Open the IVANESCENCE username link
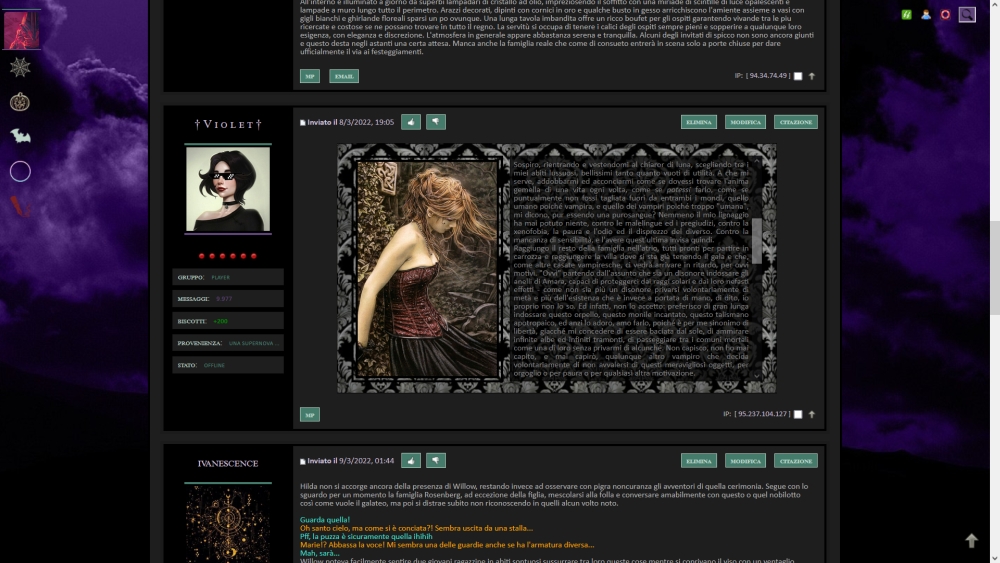This screenshot has height=563, width=1000. (228, 464)
